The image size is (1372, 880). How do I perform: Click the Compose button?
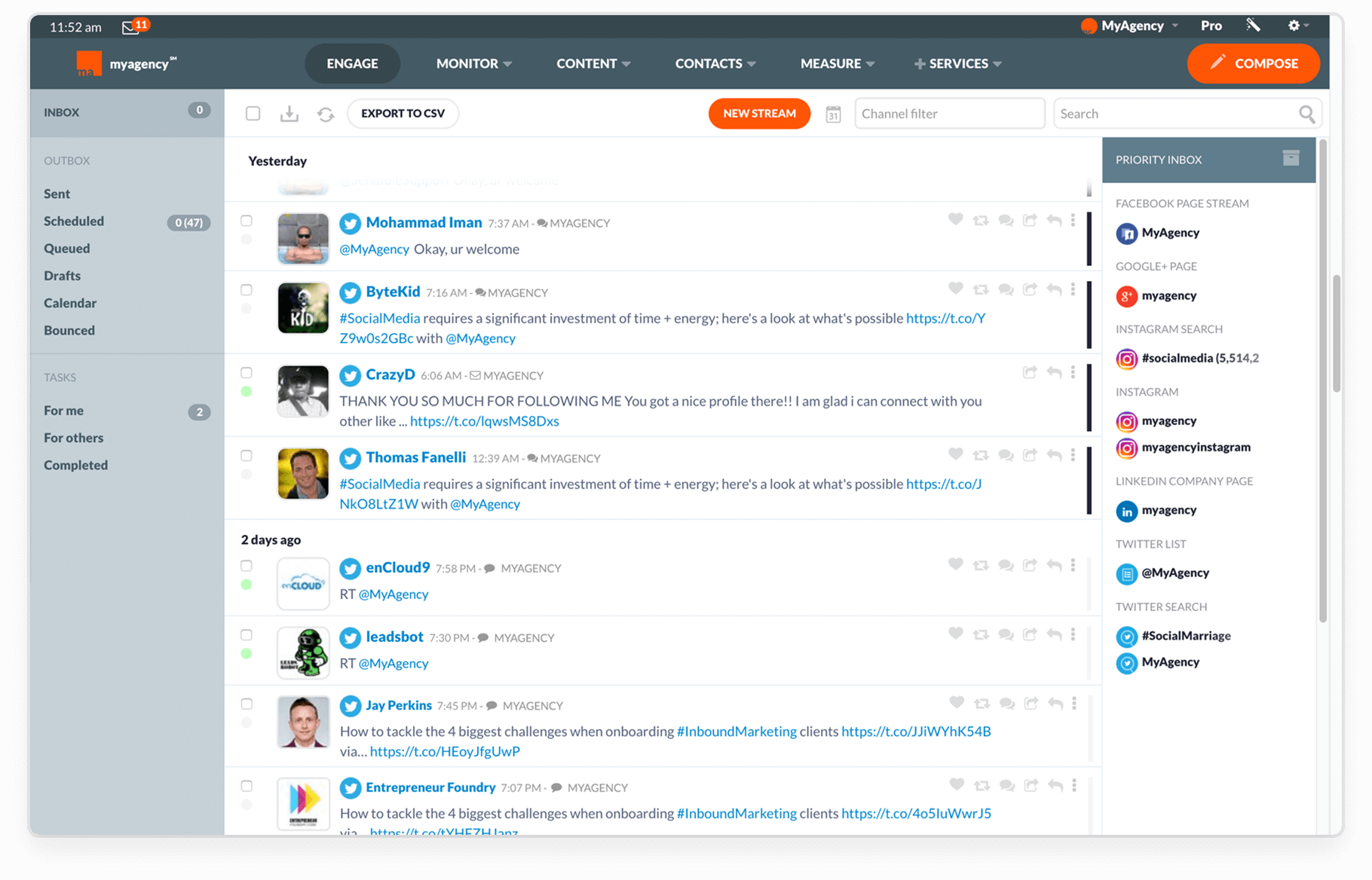(1253, 63)
